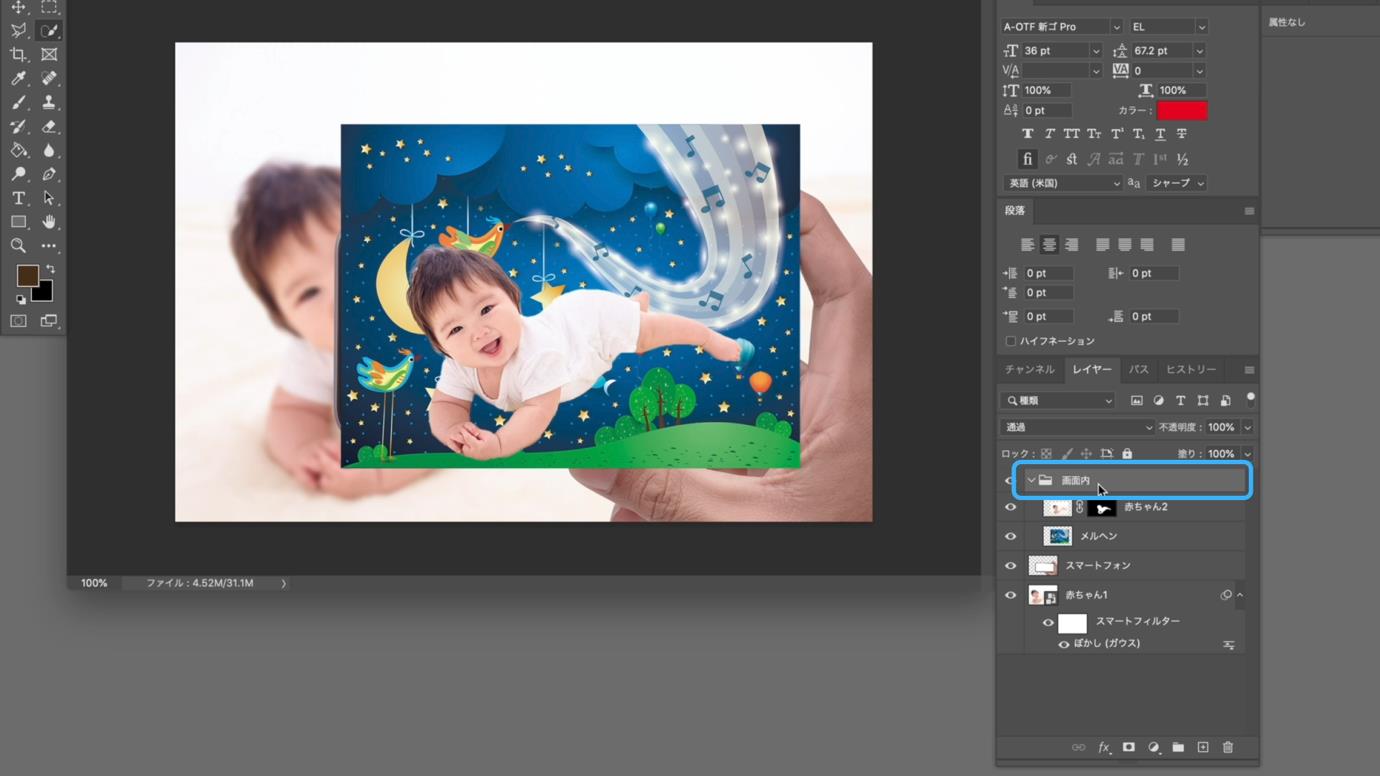Open the extra tools ellipsis menu
The width and height of the screenshot is (1380, 776).
point(49,246)
